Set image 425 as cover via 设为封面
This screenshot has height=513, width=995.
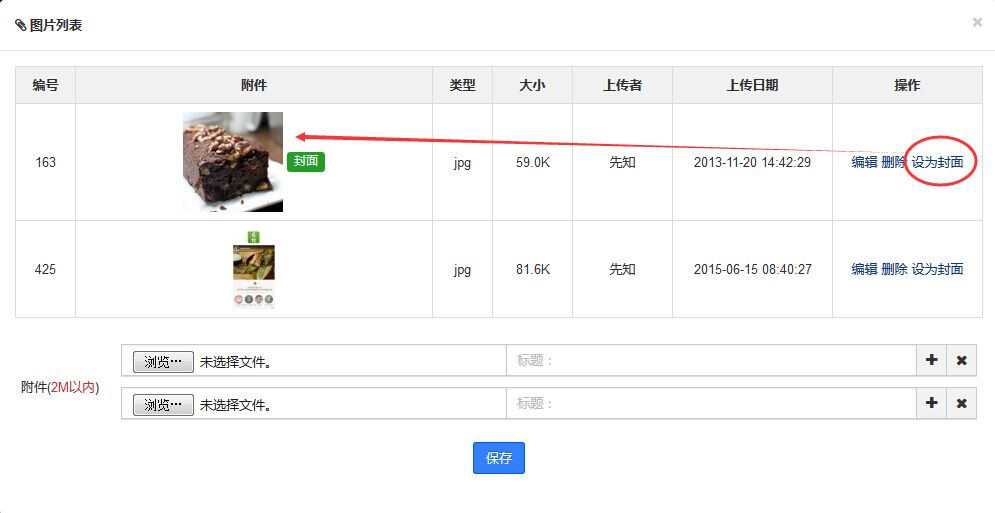tap(937, 269)
